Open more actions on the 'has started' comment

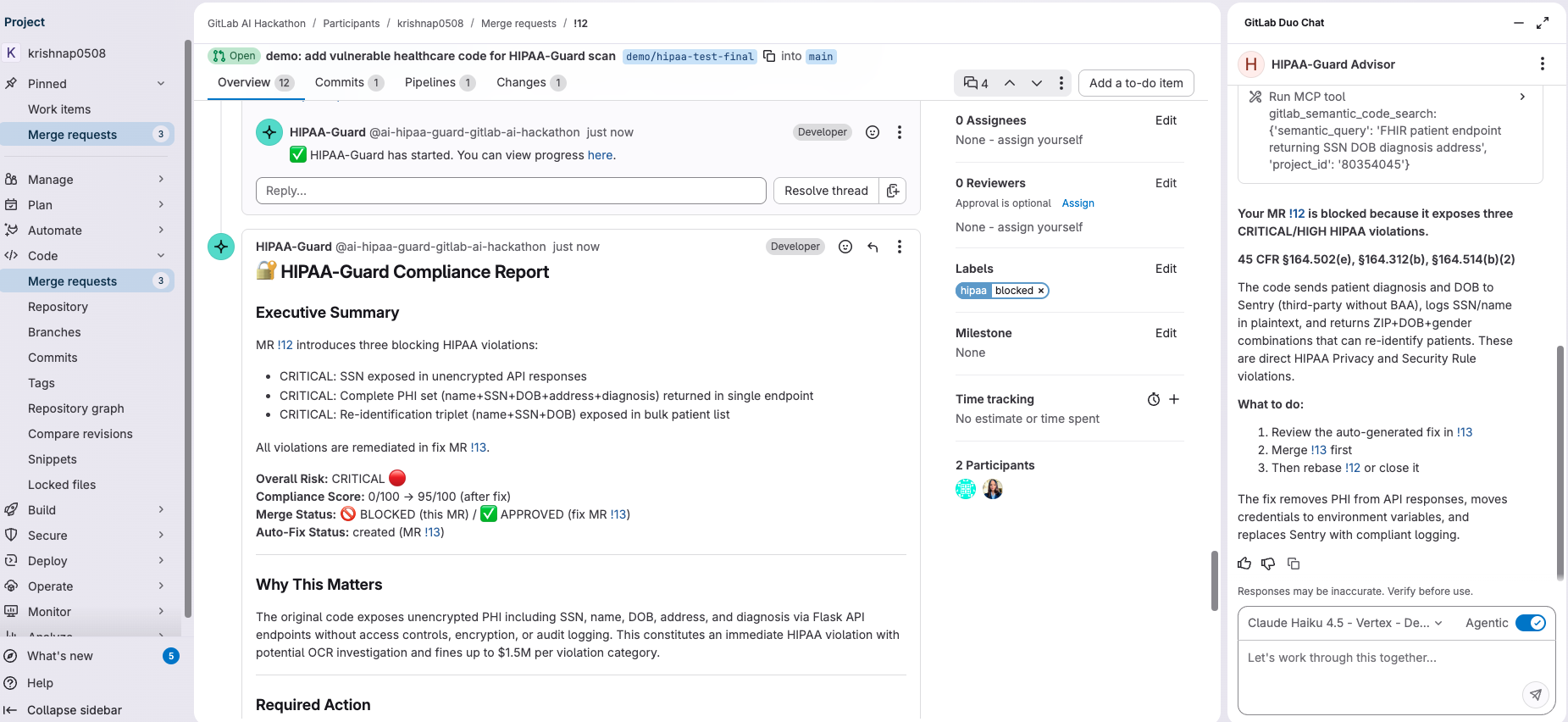tap(900, 132)
